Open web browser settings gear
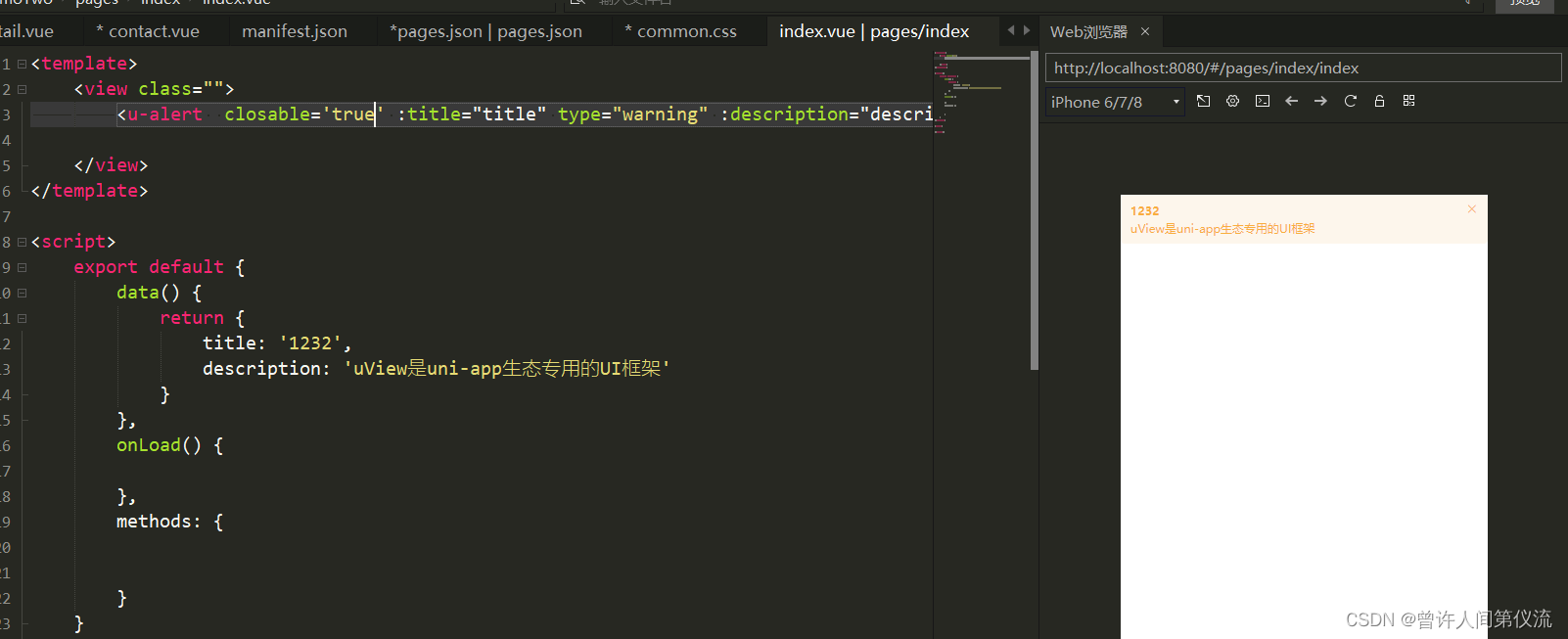Viewport: 1568px width, 639px height. click(1233, 101)
